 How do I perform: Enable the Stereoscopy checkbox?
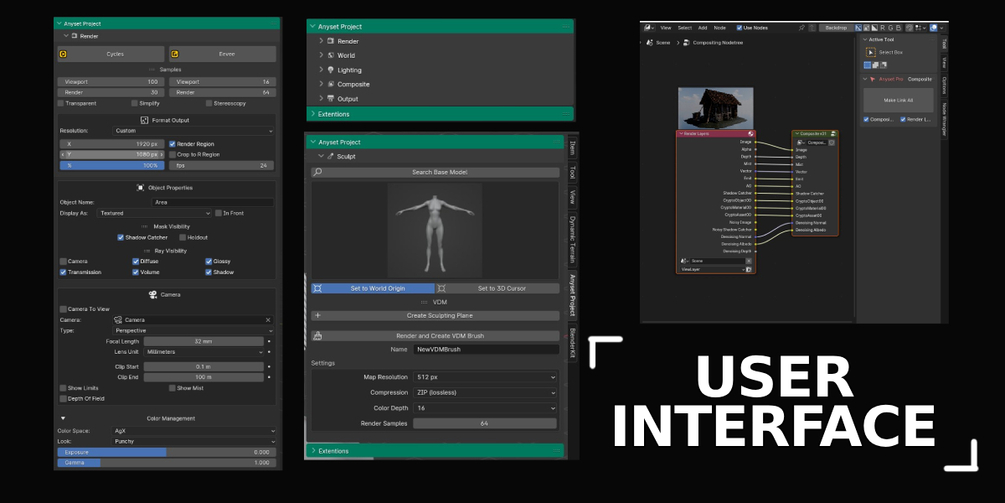click(x=209, y=103)
